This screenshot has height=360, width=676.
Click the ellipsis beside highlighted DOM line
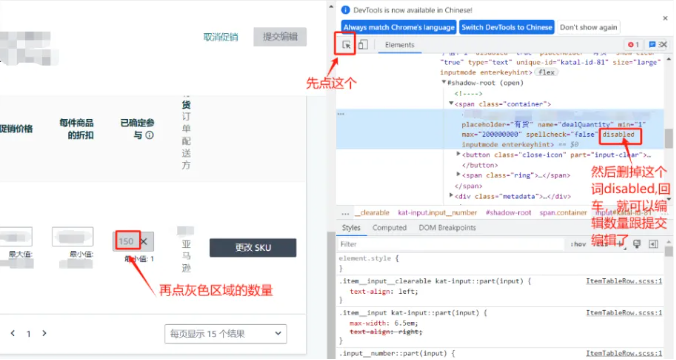pyautogui.click(x=341, y=114)
